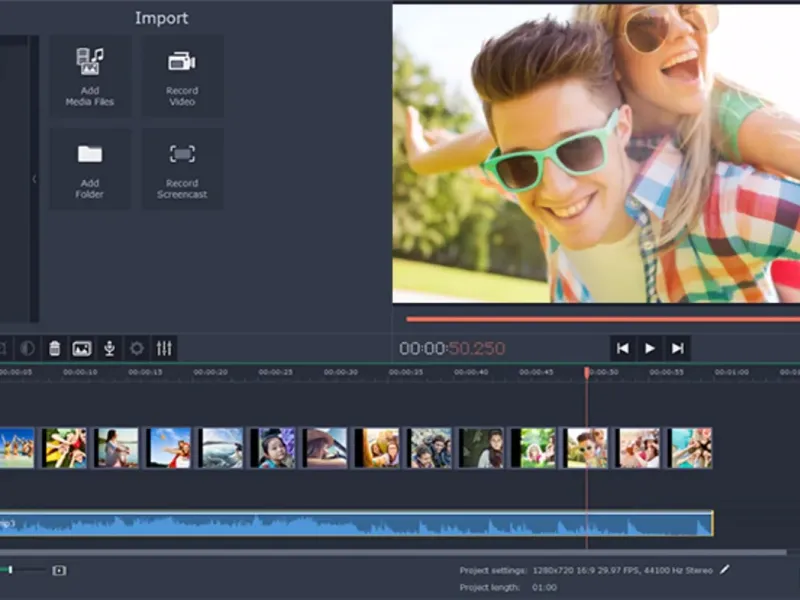Image resolution: width=800 pixels, height=600 pixels.
Task: Click the color adjustments half-circle icon
Action: click(27, 348)
